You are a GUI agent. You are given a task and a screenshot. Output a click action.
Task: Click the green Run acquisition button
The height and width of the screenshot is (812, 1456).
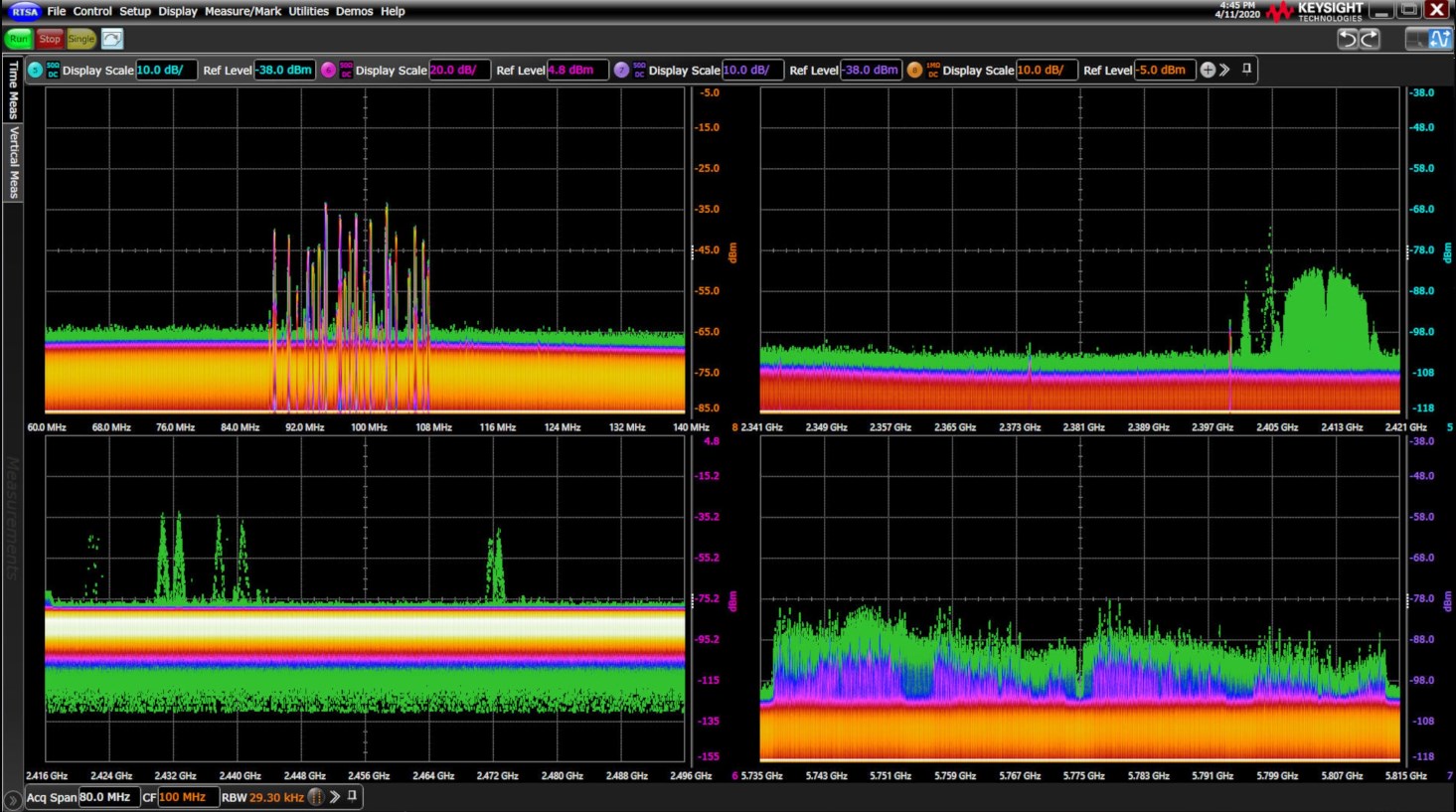tap(18, 39)
